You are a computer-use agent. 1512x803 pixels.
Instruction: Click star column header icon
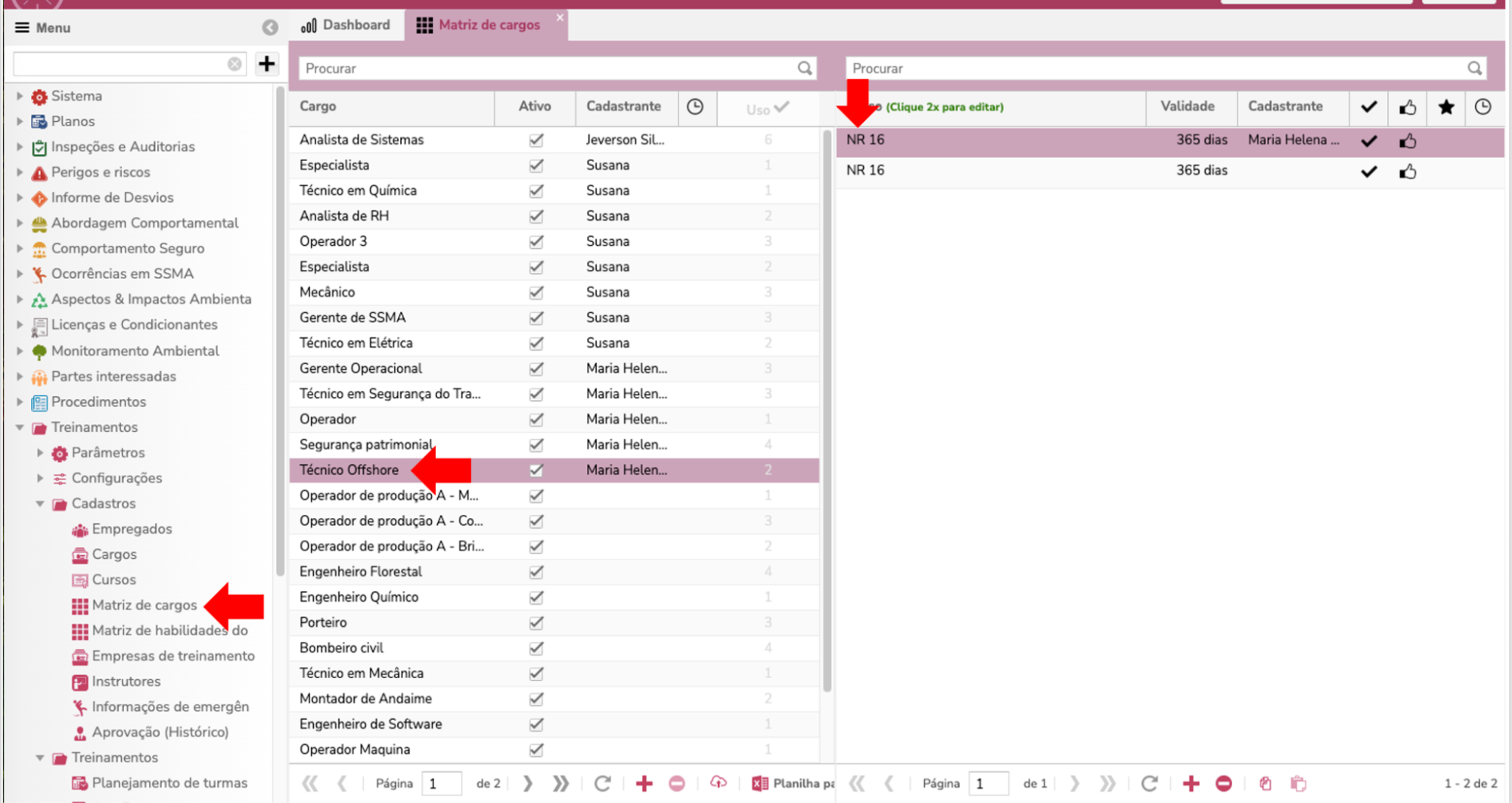pyautogui.click(x=1445, y=107)
